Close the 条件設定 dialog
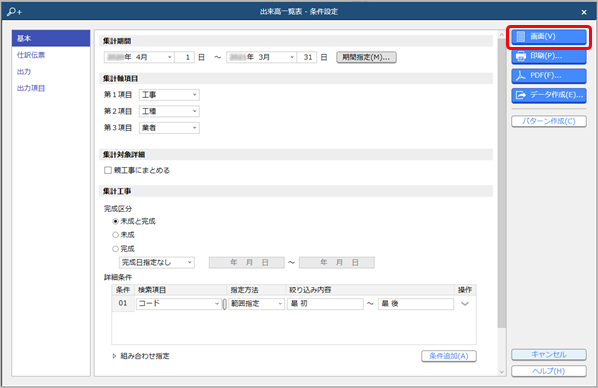 click(584, 12)
